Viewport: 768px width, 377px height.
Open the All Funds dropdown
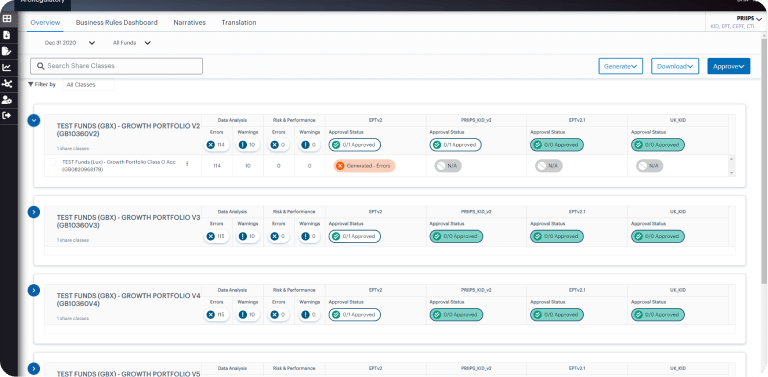tap(131, 43)
